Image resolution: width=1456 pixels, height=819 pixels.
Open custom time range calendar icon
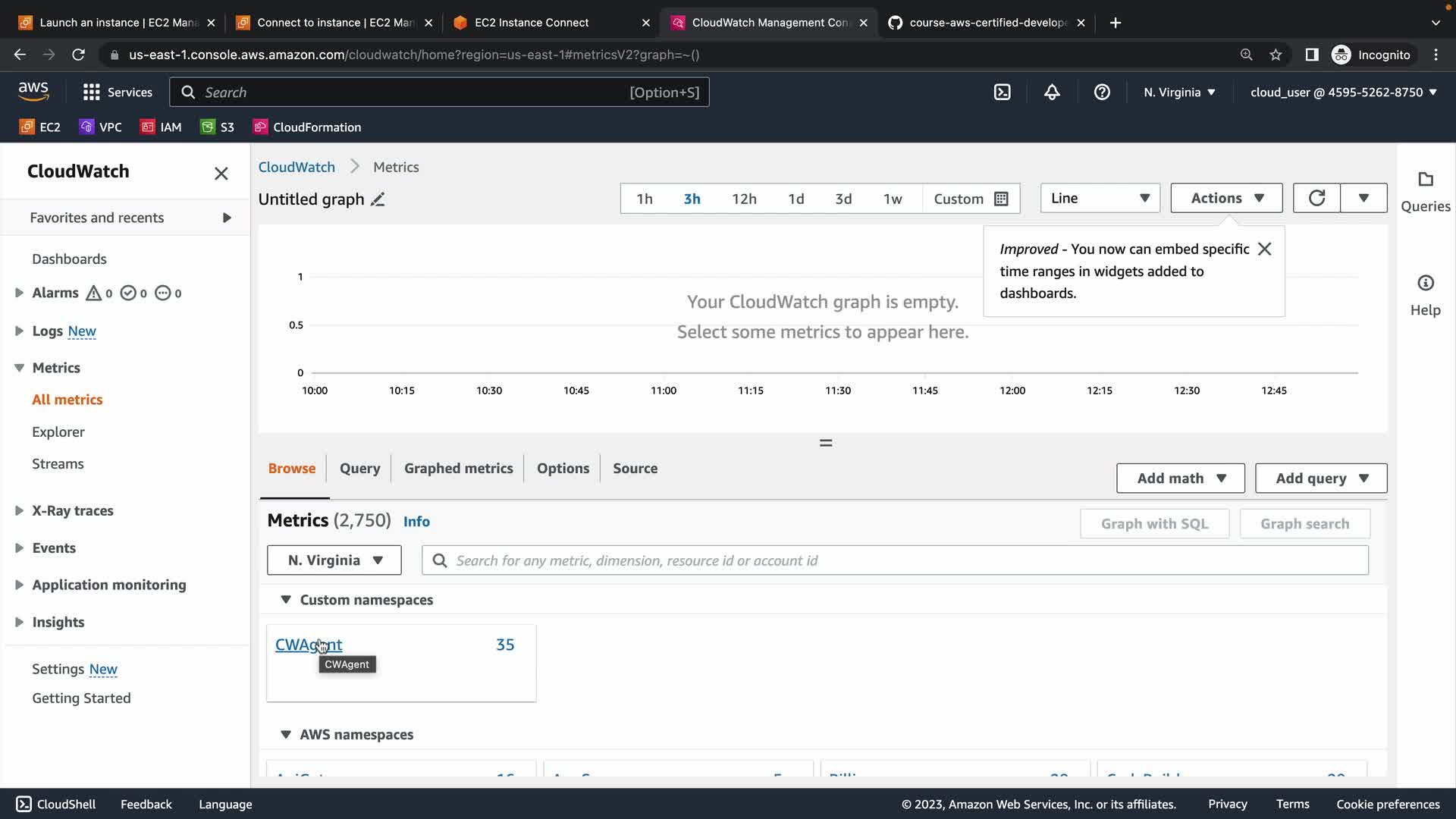[1001, 199]
